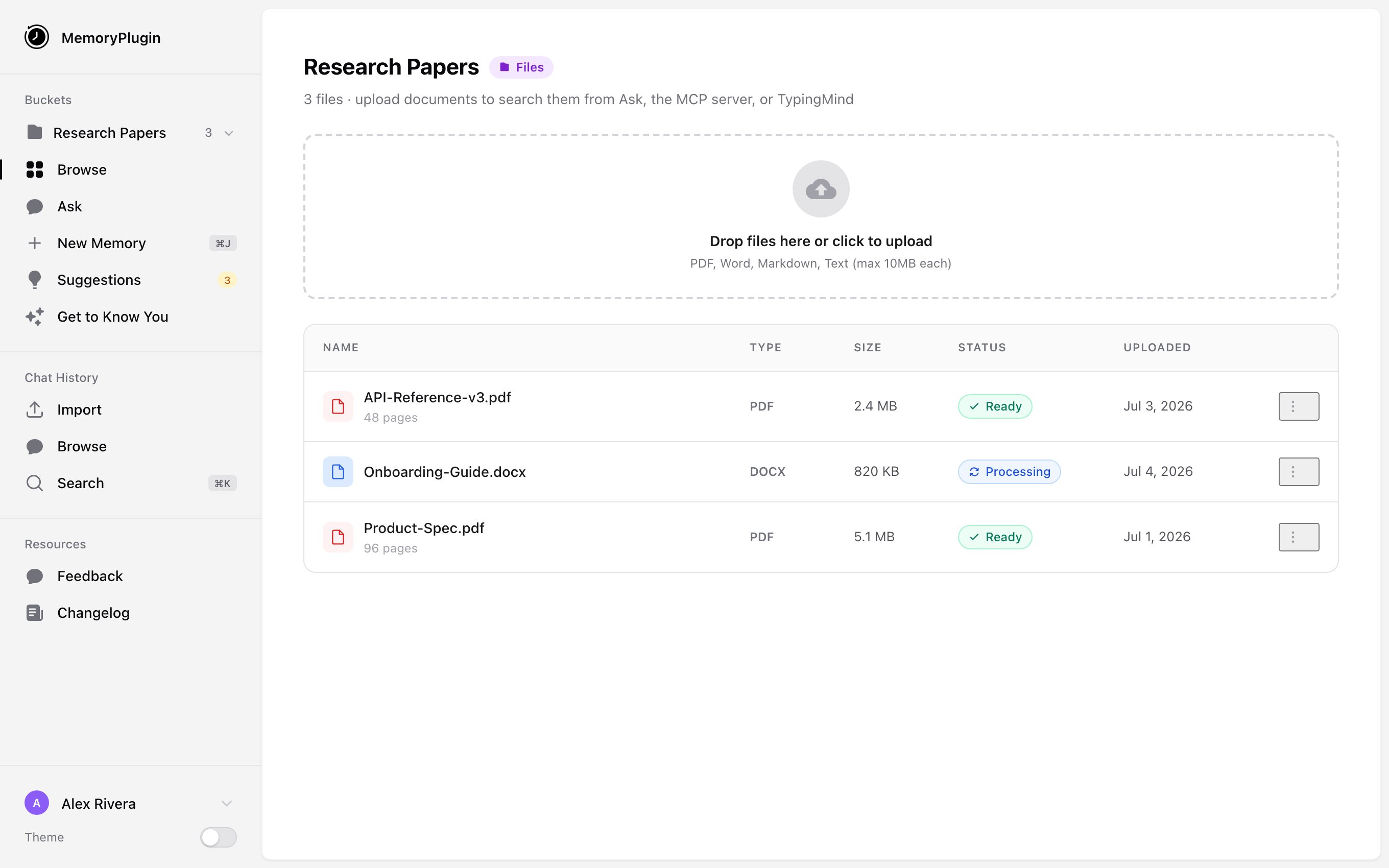Click the sparkles icon for Get to Know You

pyautogui.click(x=34, y=317)
